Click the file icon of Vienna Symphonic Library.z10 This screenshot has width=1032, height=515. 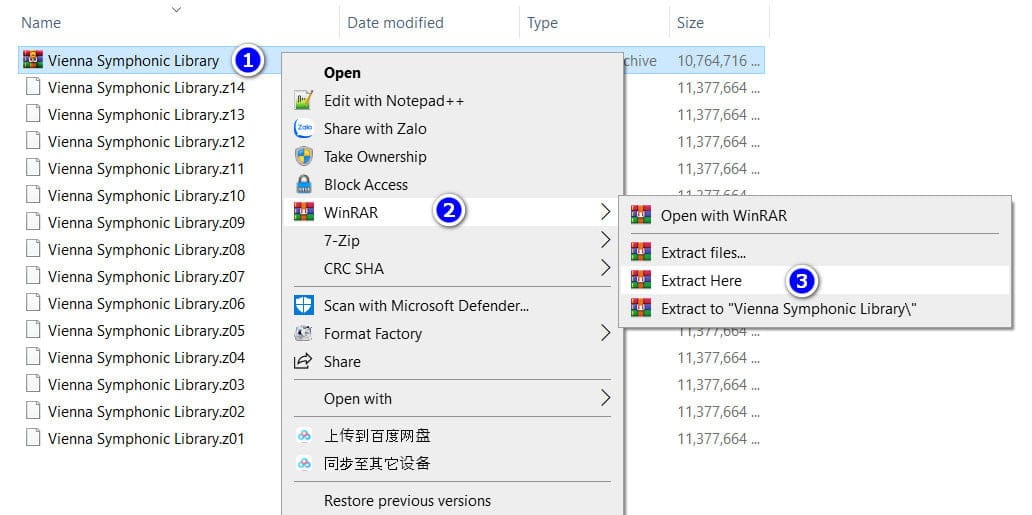pos(33,195)
